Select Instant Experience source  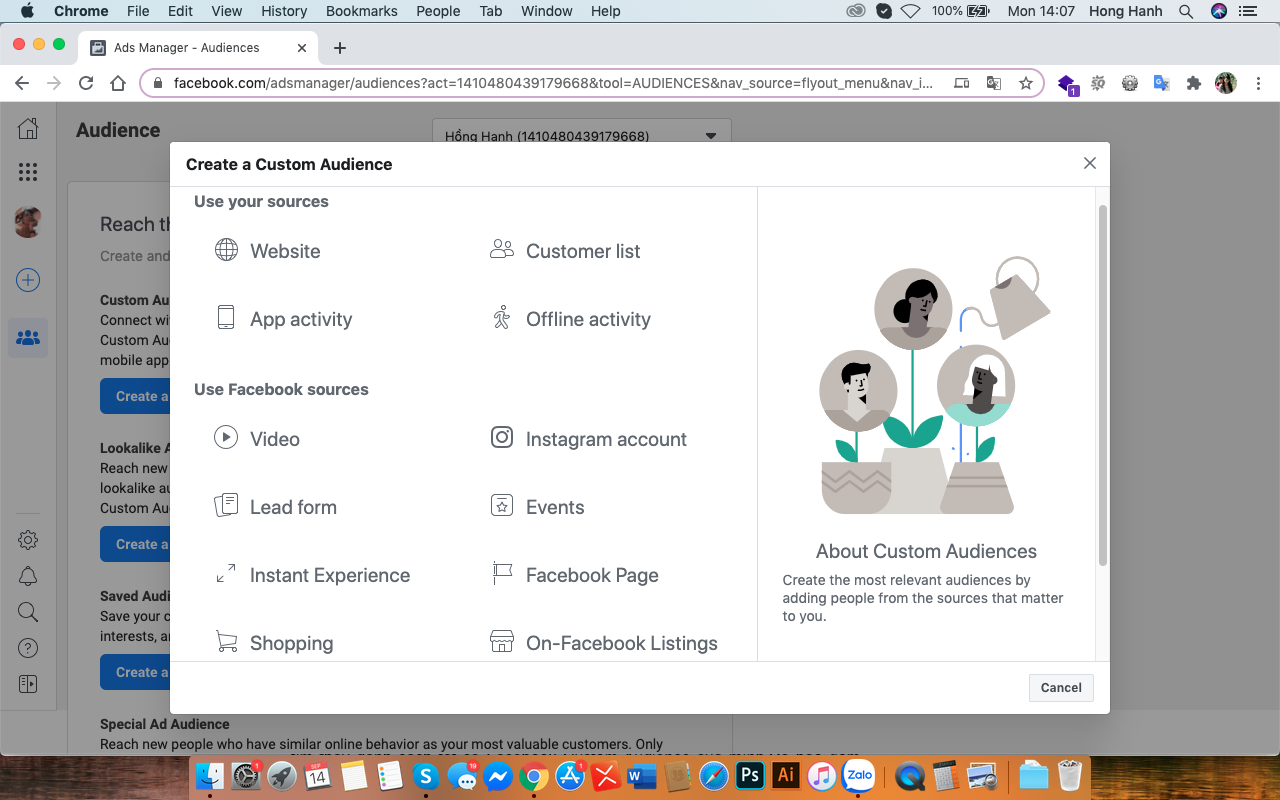click(x=313, y=575)
